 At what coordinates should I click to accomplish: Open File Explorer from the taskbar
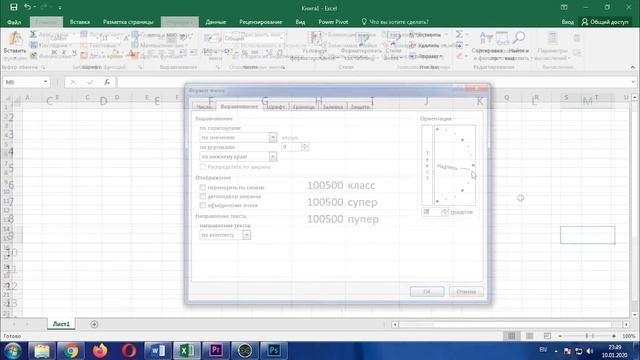[x=42, y=351]
